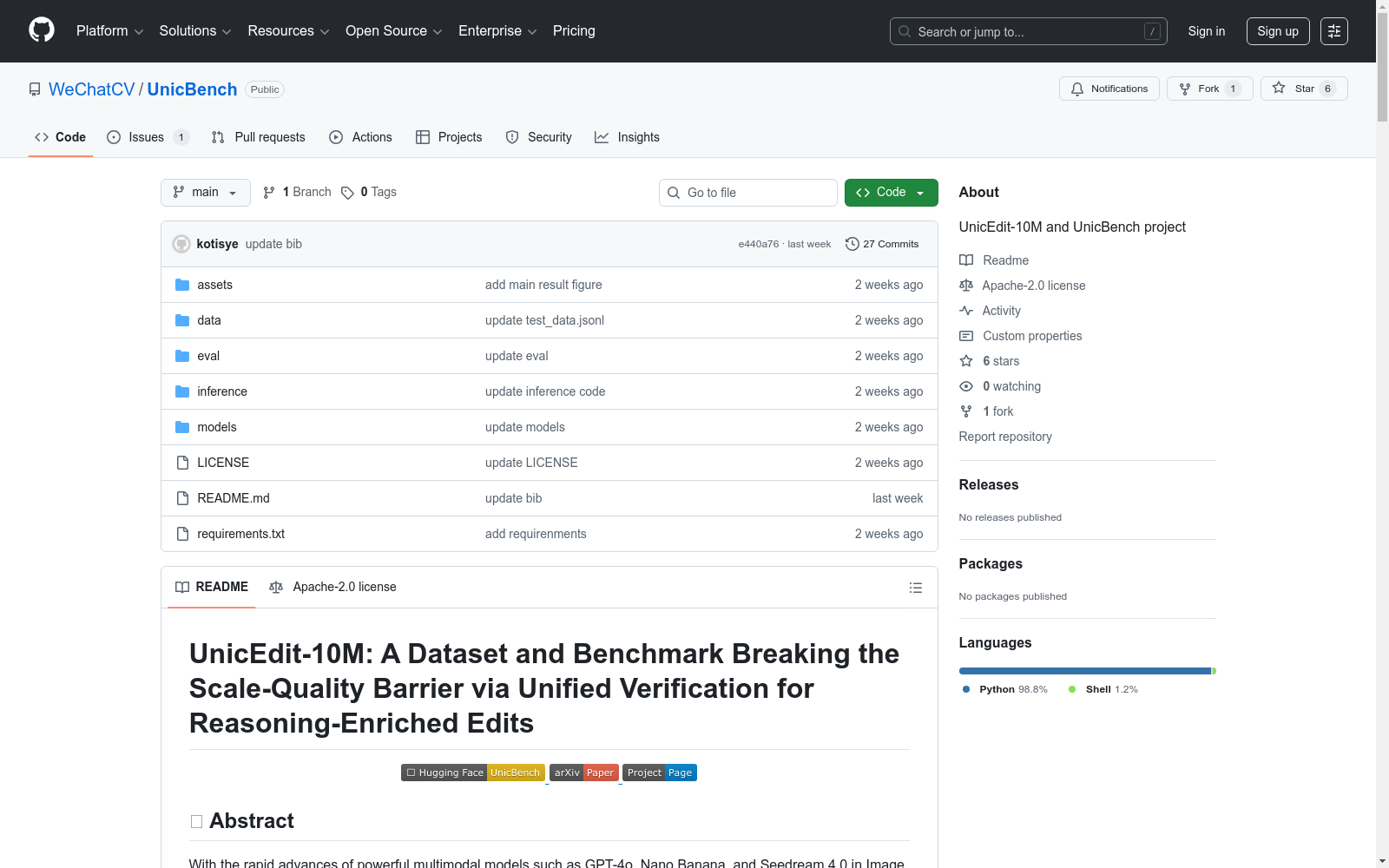Click the Python blue language dot
Viewport: 1389px width, 868px height.
click(966, 689)
